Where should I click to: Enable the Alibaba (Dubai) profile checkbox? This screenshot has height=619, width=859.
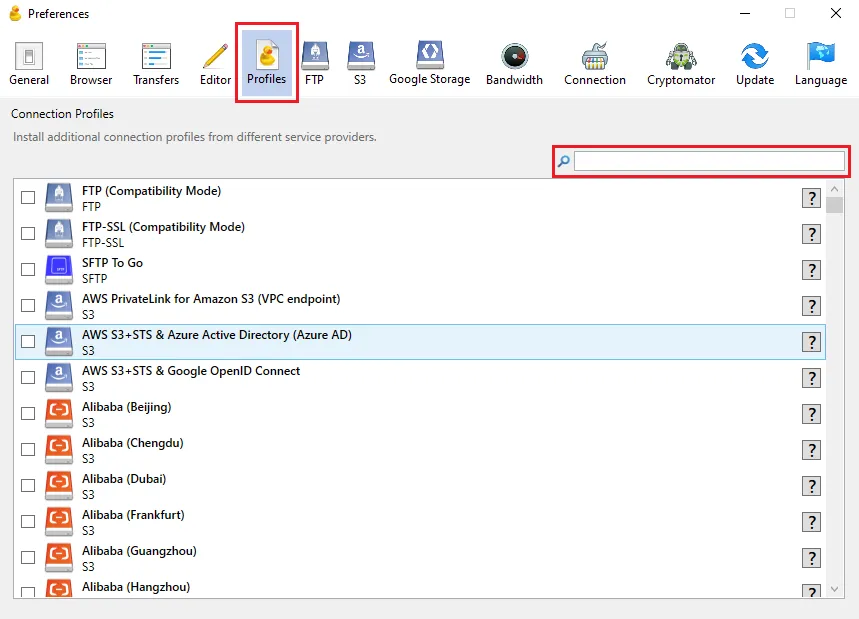coord(28,485)
